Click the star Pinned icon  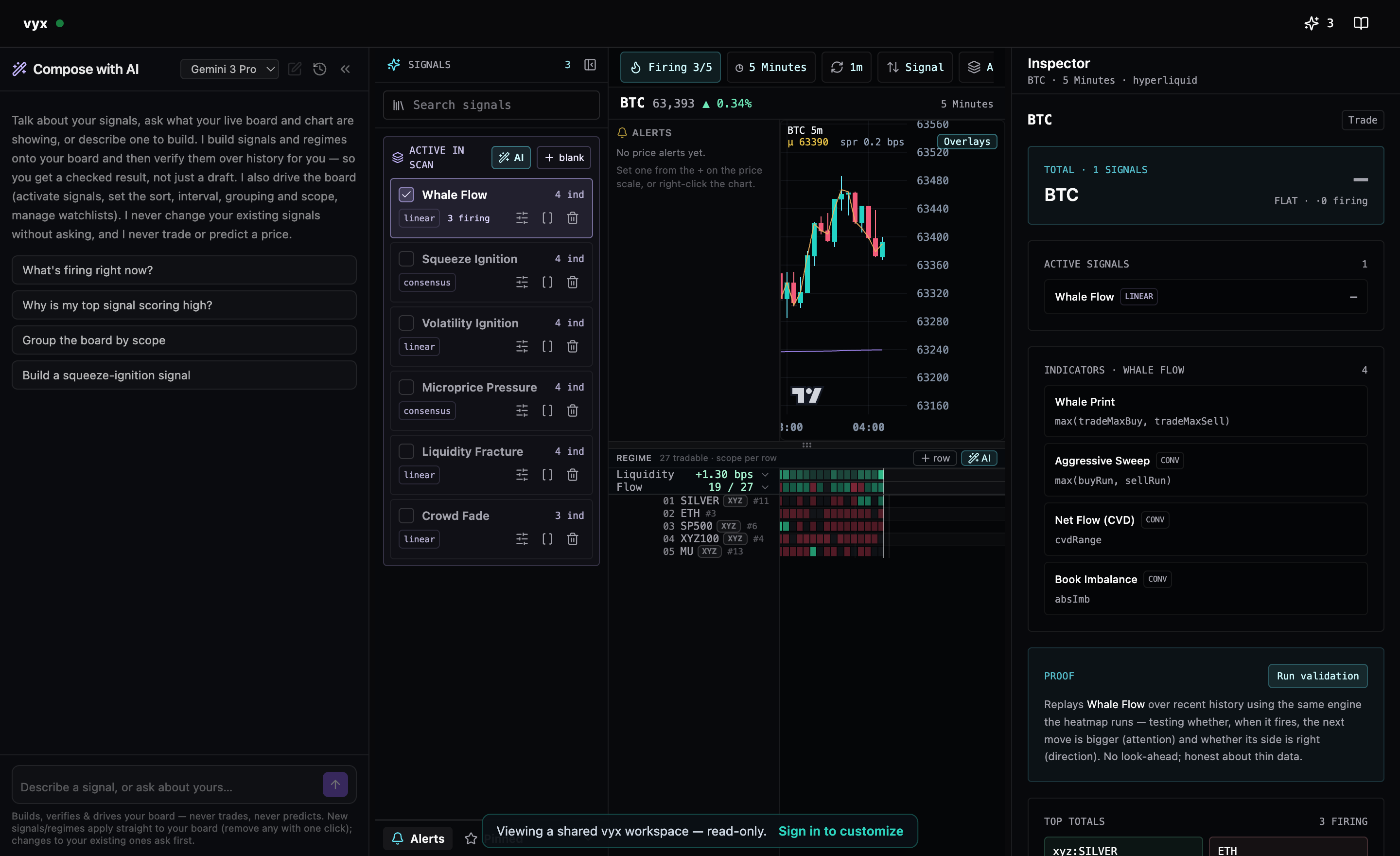pos(471,838)
